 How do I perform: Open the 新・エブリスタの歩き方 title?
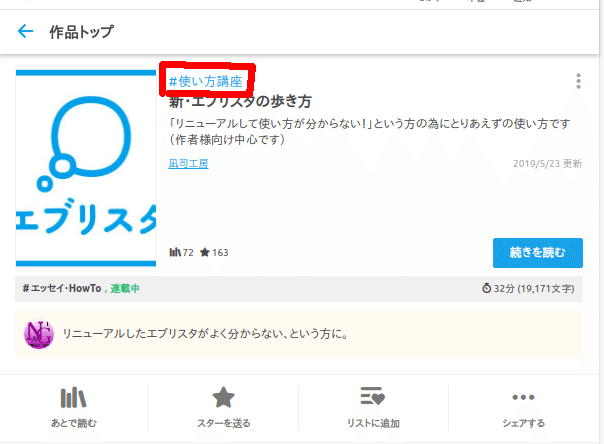(240, 102)
